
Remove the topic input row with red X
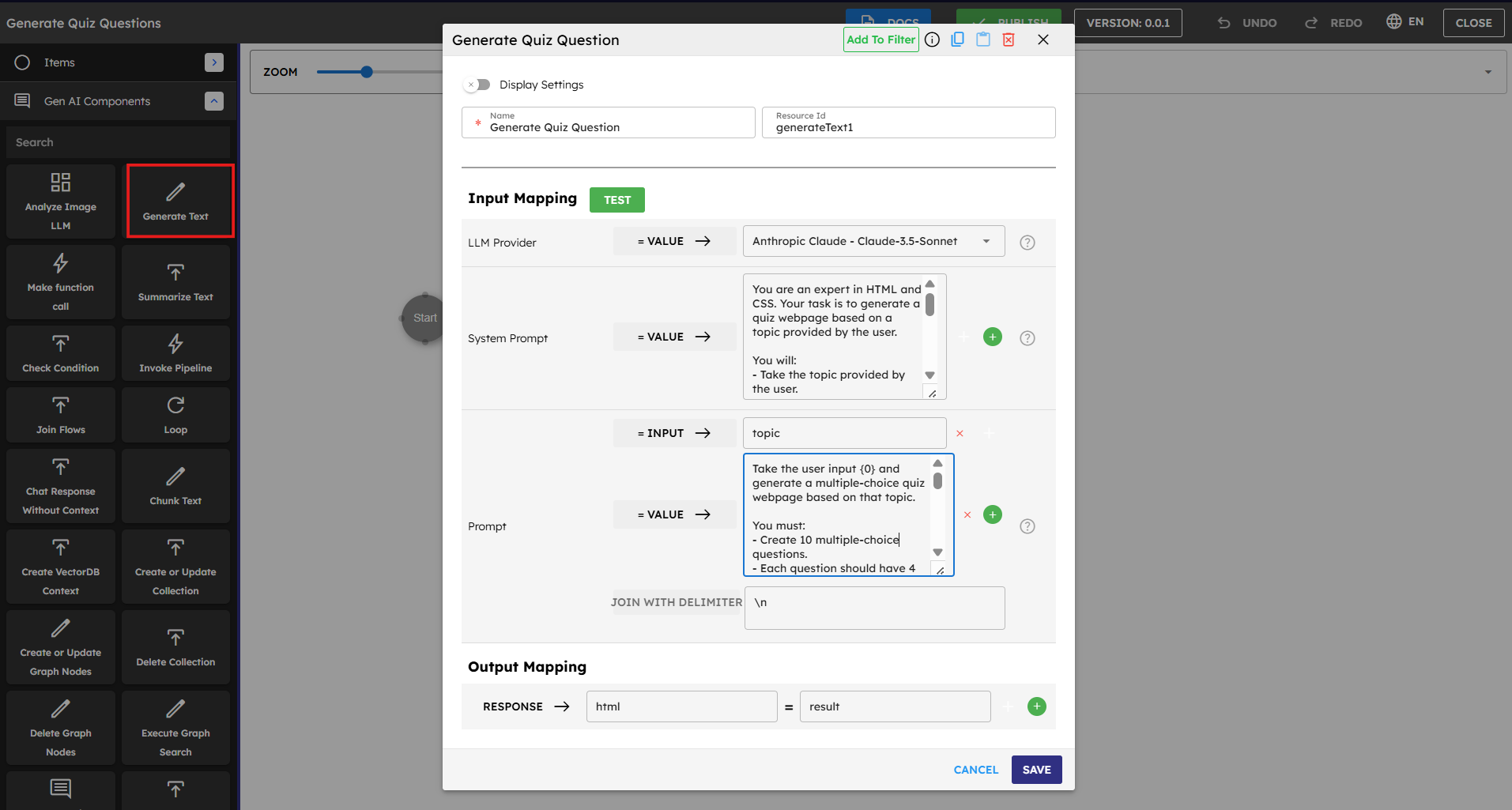point(960,433)
